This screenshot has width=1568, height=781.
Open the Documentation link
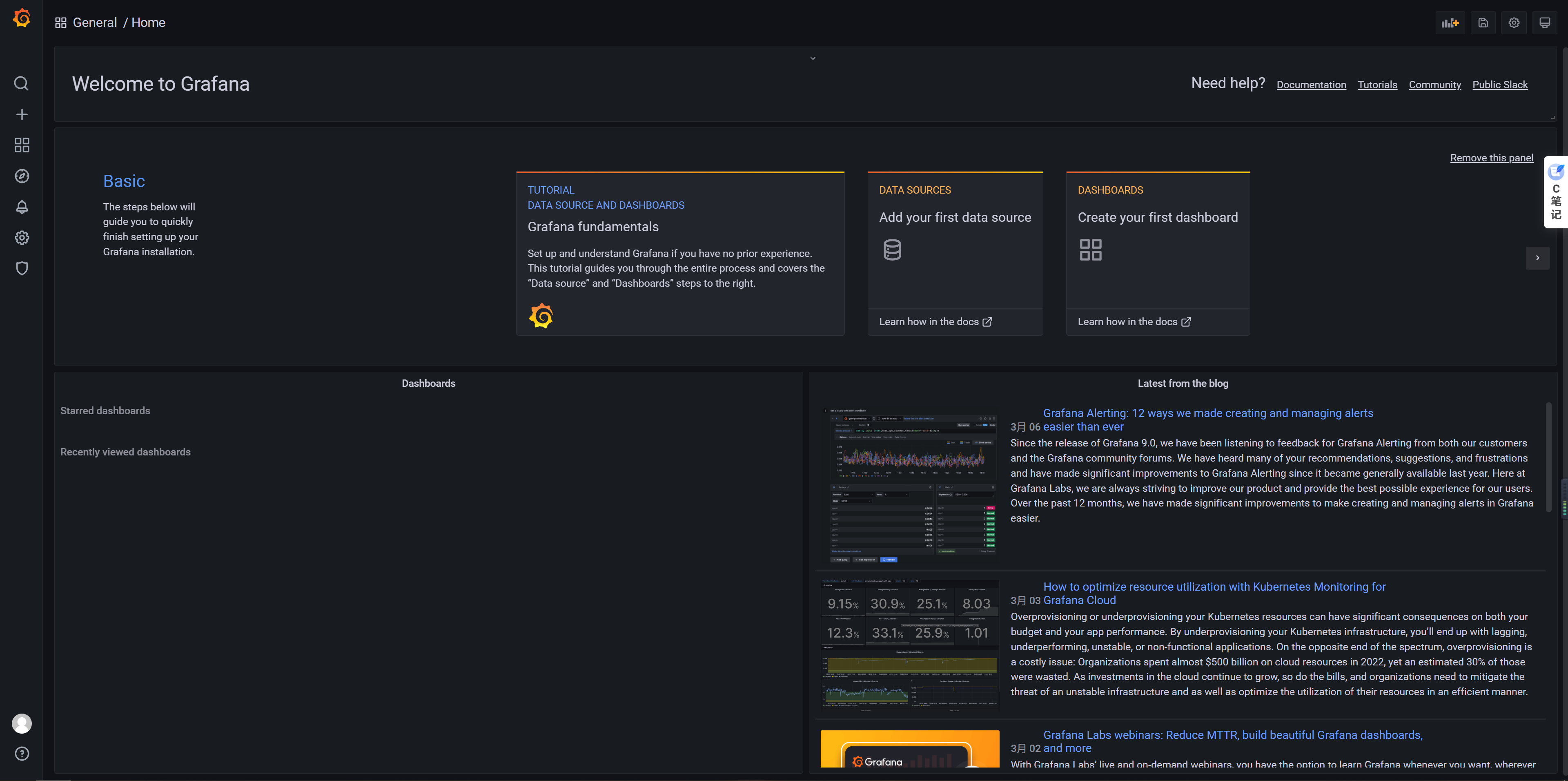coord(1311,85)
